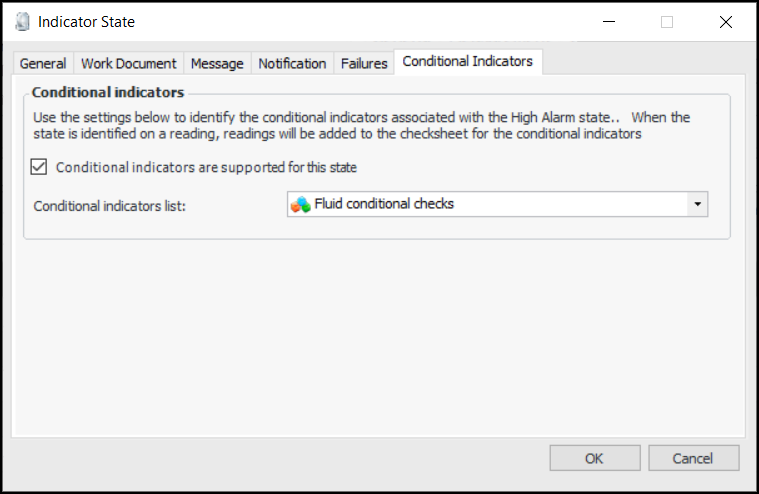Click the maximize window button

coord(667,22)
